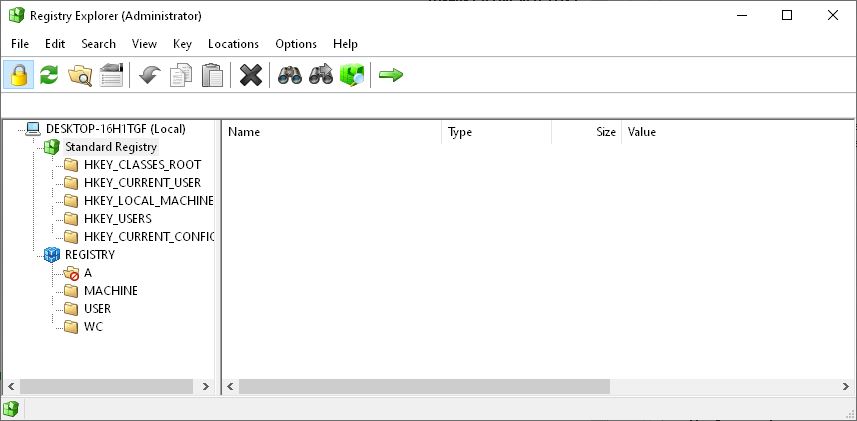857x421 pixels.
Task: Toggle the yellow padlock read-only icon
Action: tap(19, 75)
